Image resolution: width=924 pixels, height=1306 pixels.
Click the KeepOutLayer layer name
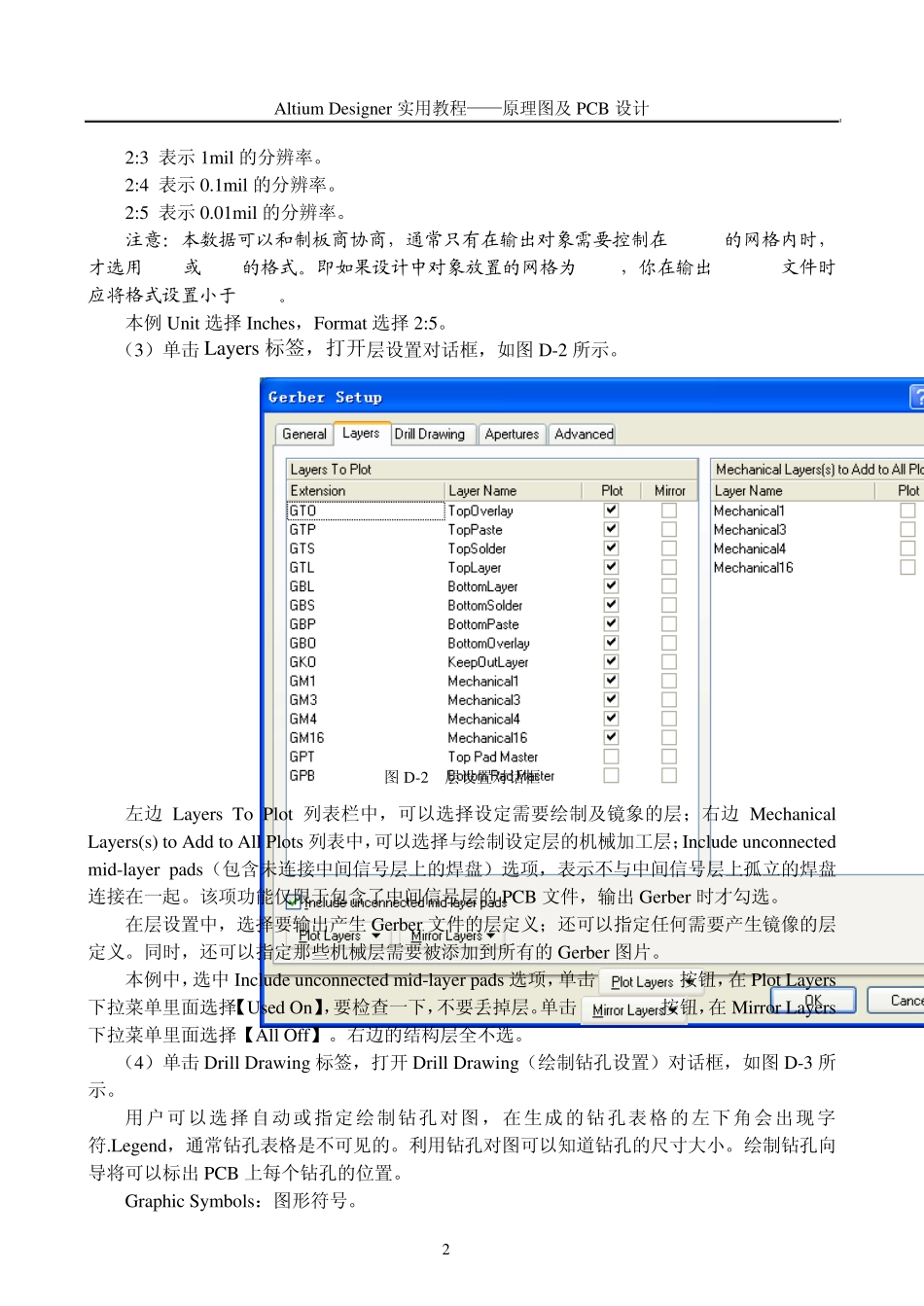click(x=488, y=662)
